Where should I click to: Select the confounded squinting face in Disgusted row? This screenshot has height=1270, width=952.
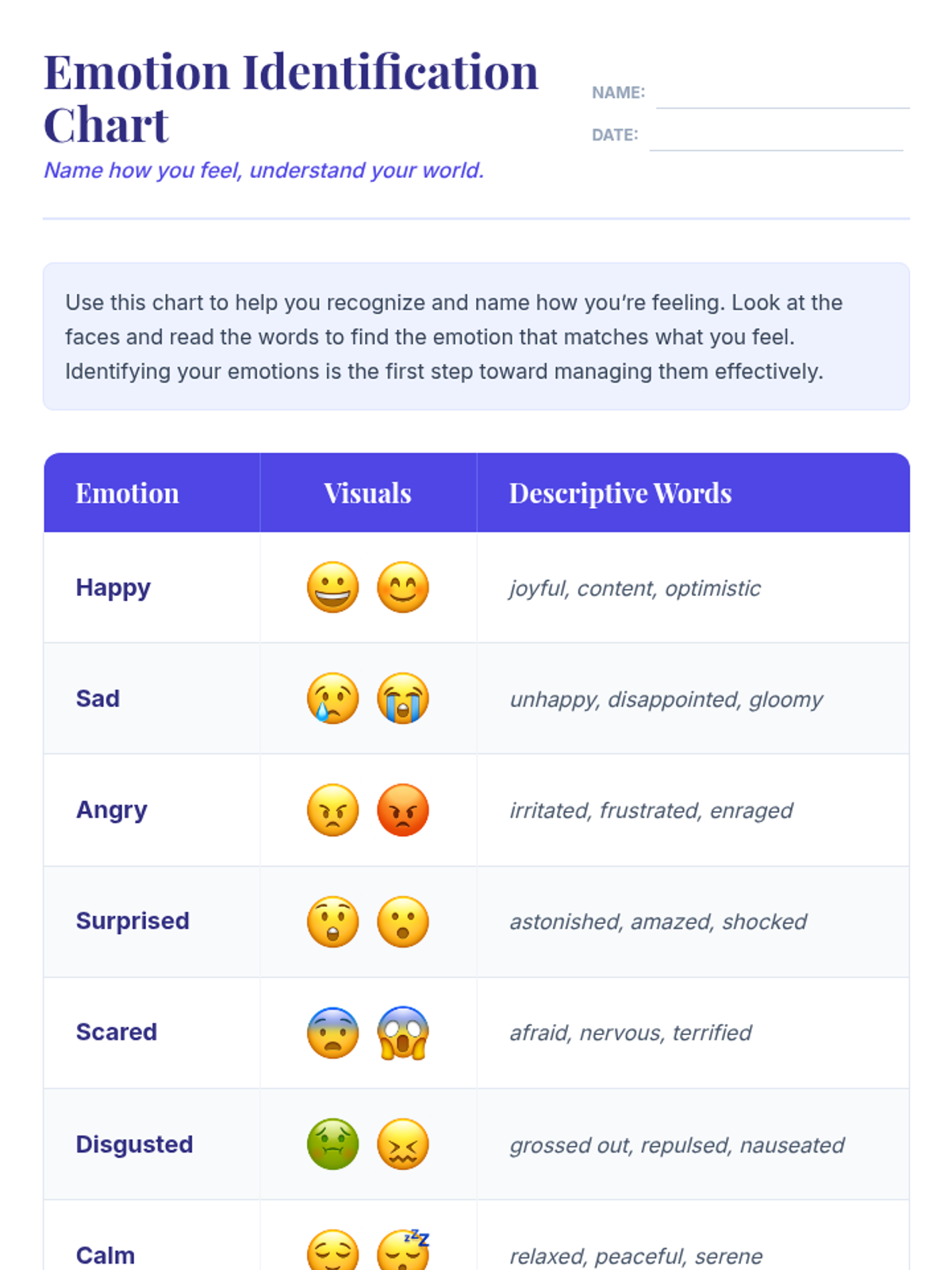tap(403, 1145)
